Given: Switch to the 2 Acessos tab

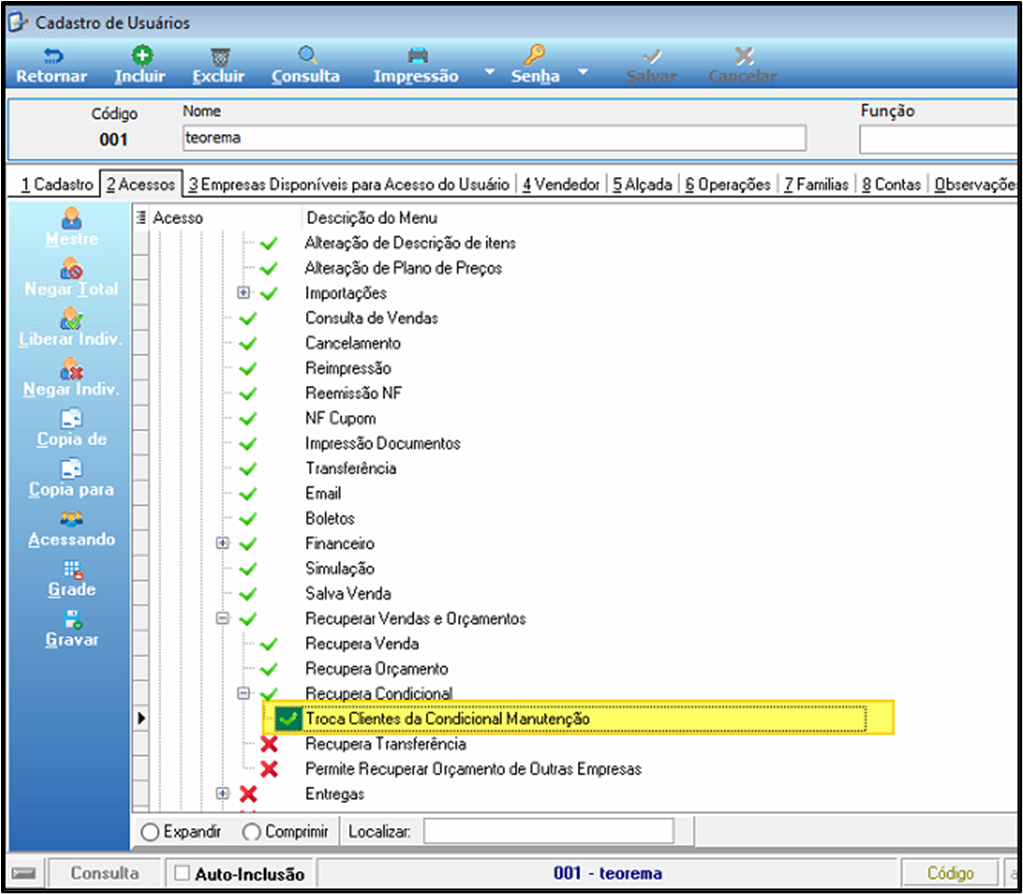Looking at the screenshot, I should [x=141, y=185].
